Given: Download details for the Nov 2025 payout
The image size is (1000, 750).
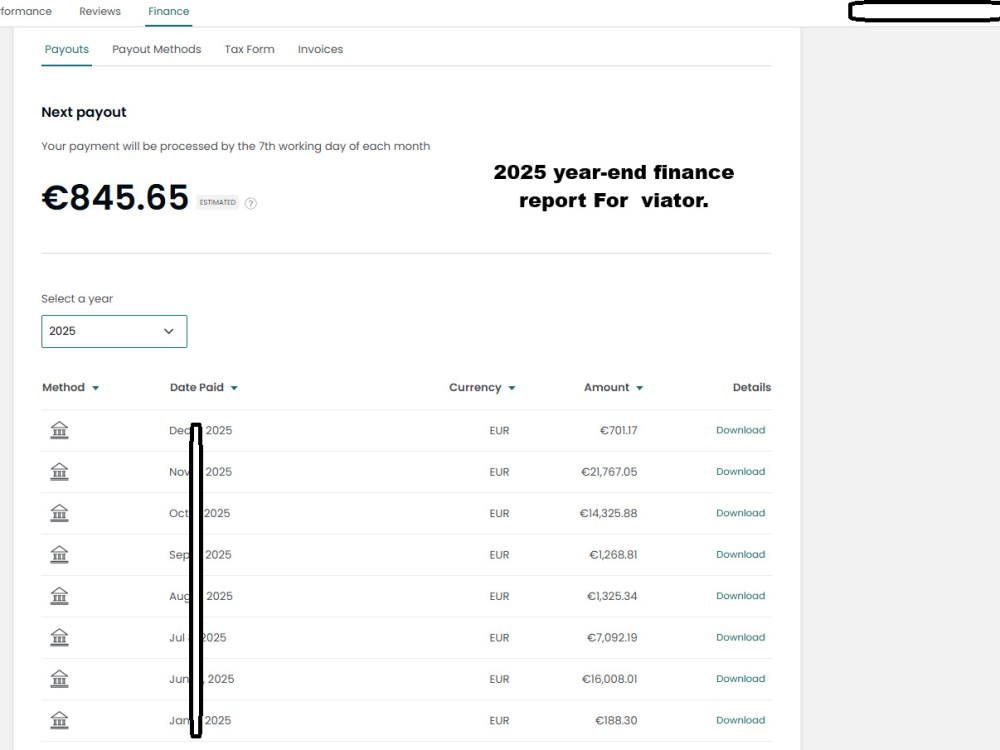Looking at the screenshot, I should point(740,471).
